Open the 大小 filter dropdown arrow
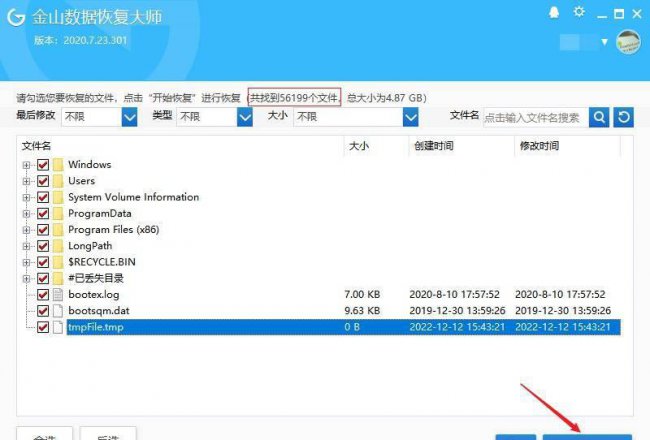The height and width of the screenshot is (440, 650). tap(410, 117)
